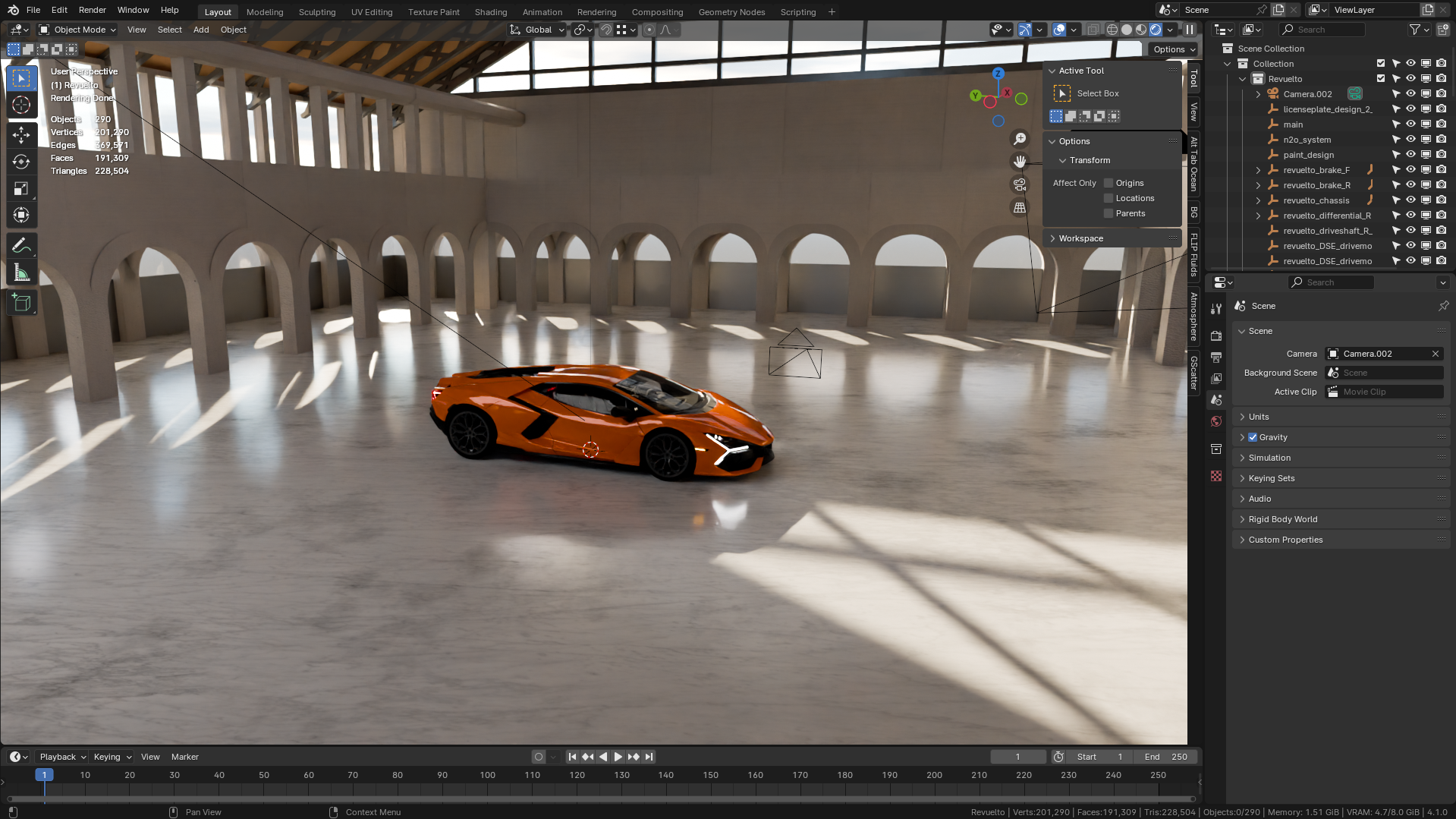Open Output Properties in the properties editor
This screenshot has width=1456, height=819.
click(x=1216, y=358)
